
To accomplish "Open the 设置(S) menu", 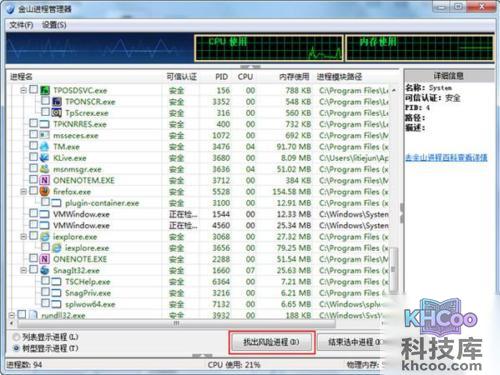I will [x=54, y=25].
